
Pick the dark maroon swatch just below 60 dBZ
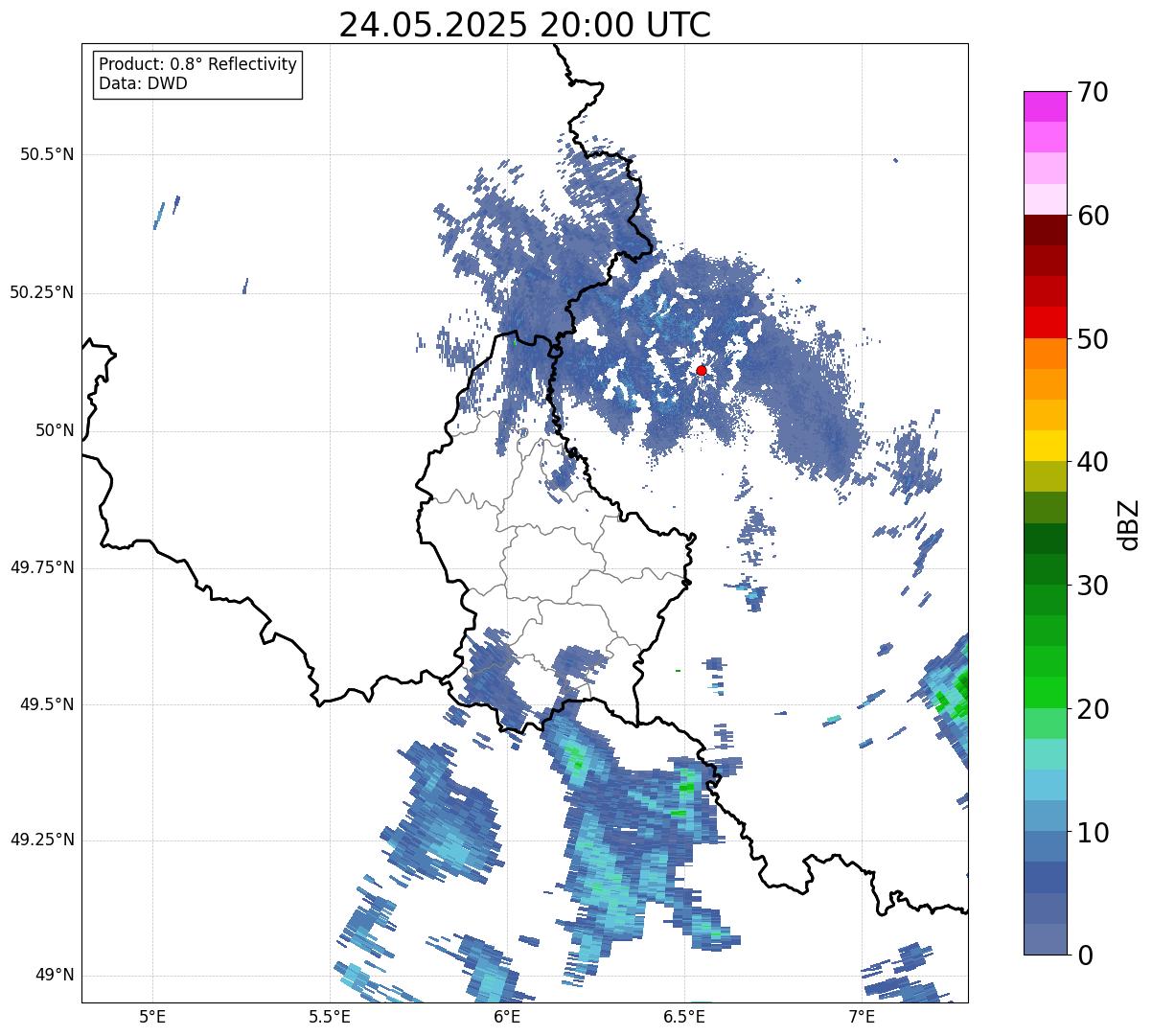1045,230
